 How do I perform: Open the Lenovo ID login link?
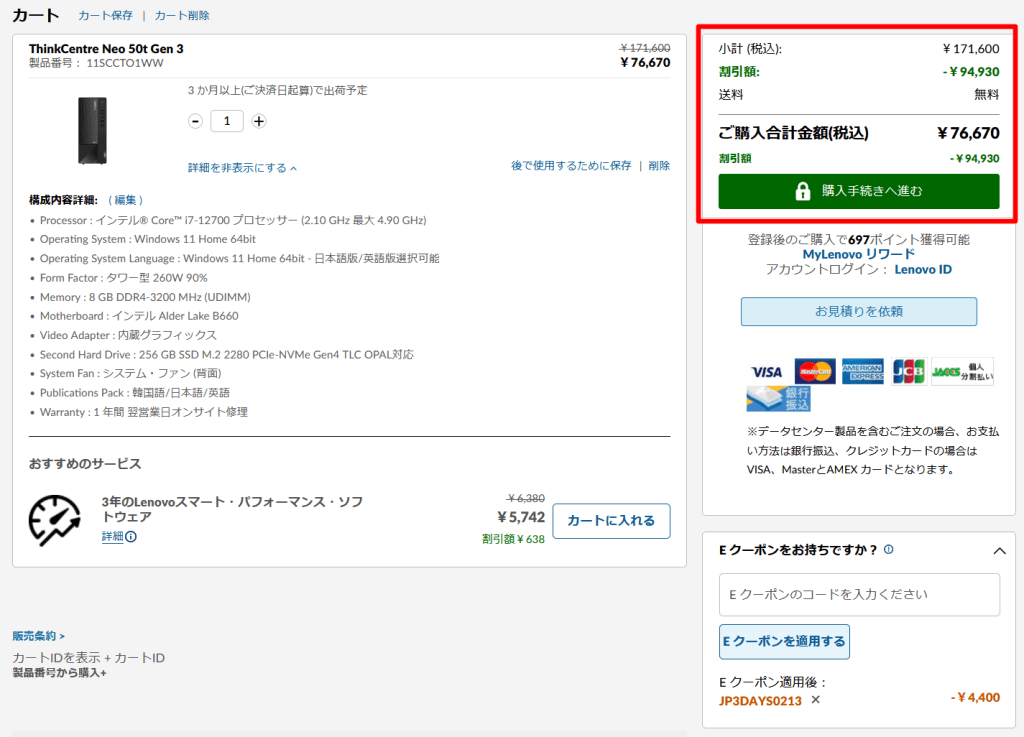click(923, 269)
